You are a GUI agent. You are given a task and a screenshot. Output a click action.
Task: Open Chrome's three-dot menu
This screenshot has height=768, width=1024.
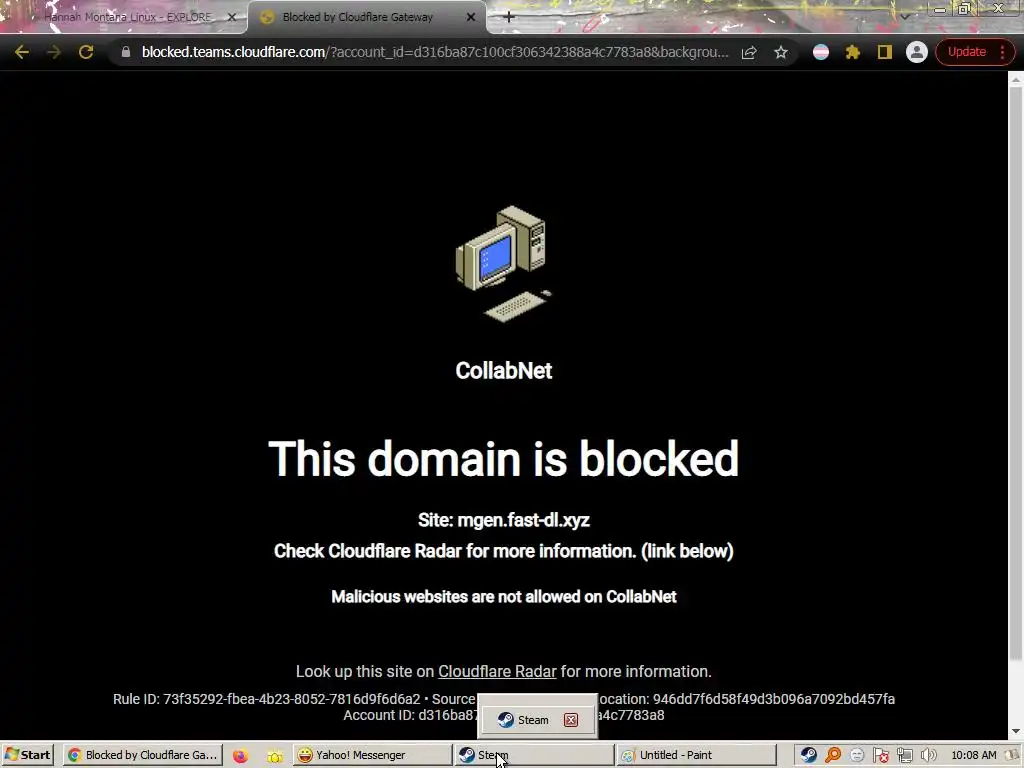pos(1002,52)
